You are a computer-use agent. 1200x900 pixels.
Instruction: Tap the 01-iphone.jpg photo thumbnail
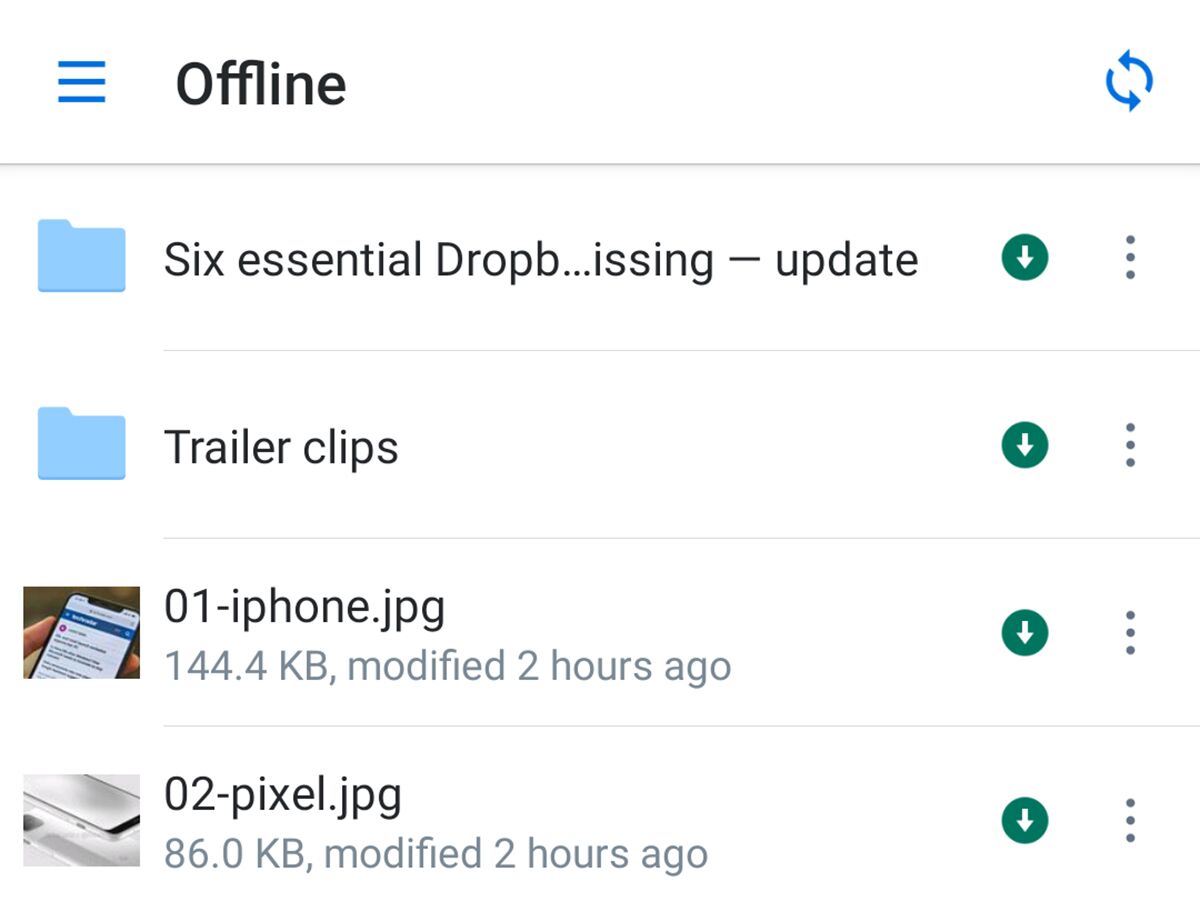tap(80, 632)
